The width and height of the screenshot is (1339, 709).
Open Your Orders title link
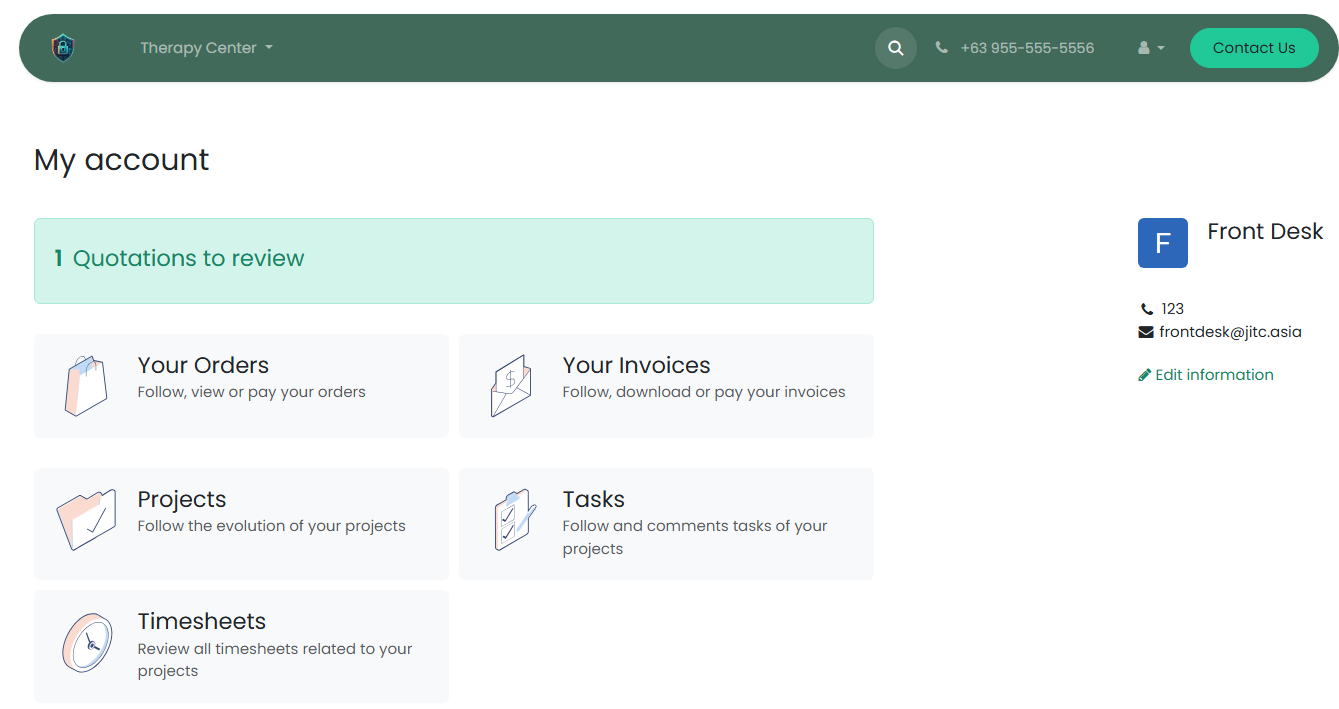coord(203,365)
